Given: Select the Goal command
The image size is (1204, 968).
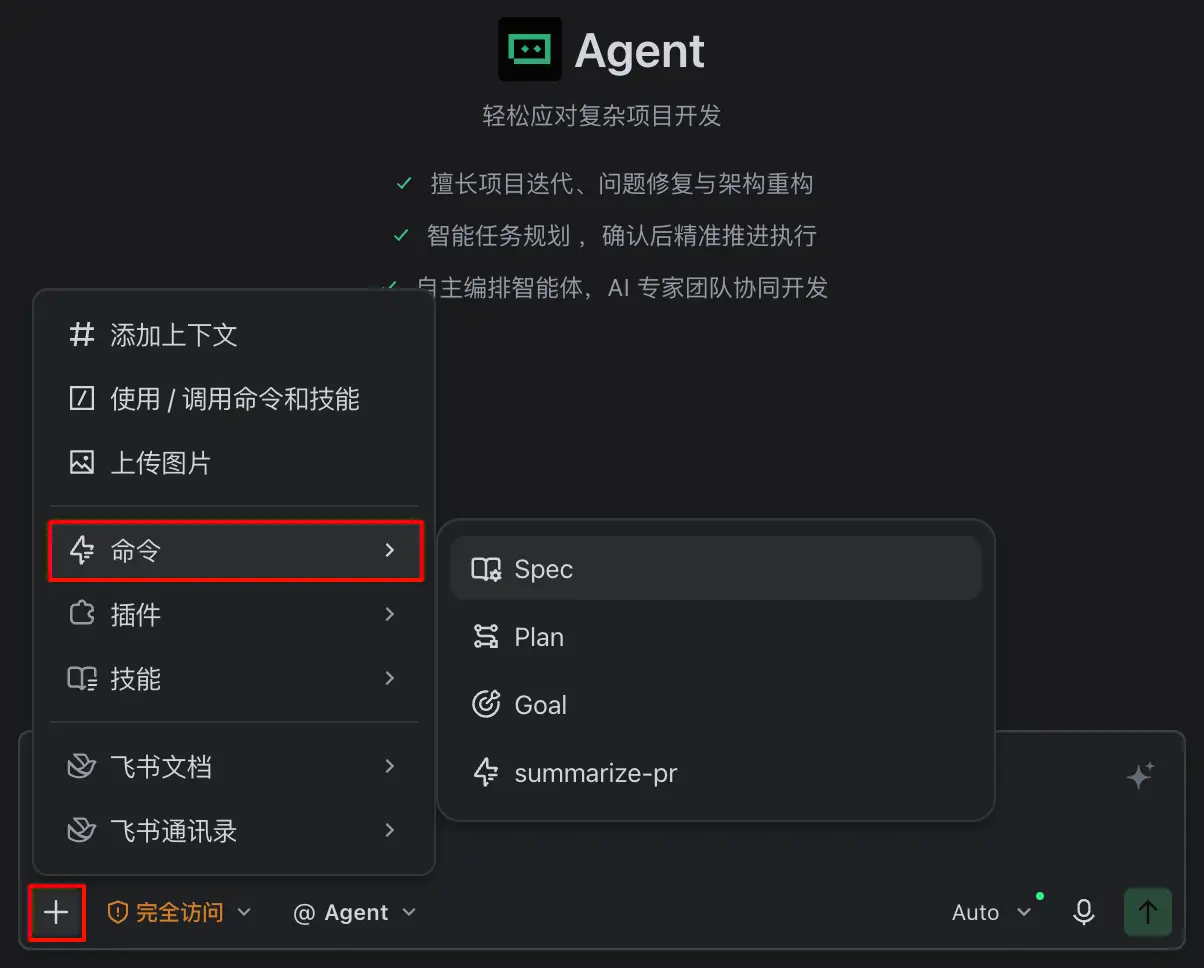Looking at the screenshot, I should click(716, 705).
